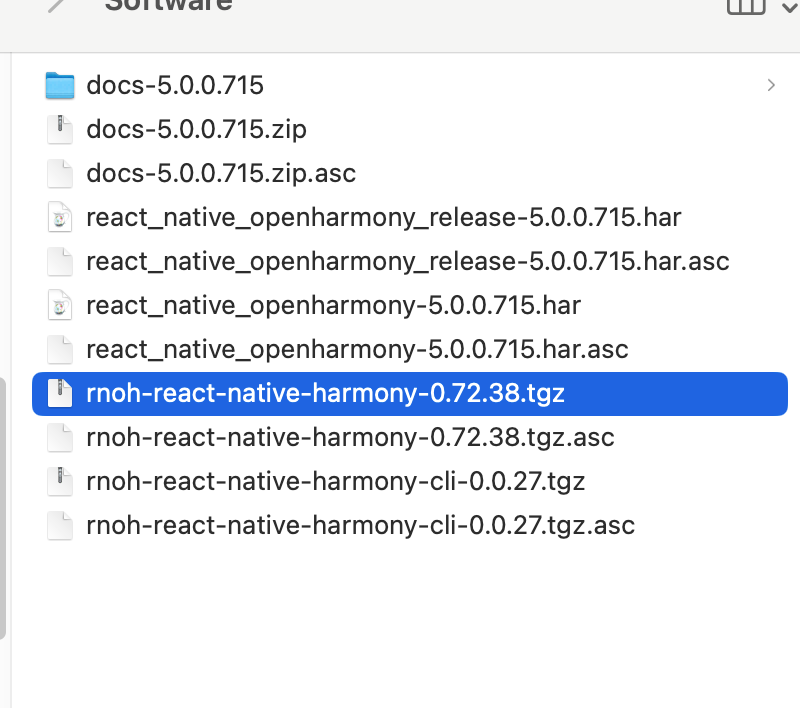Select react_native_openharmony_release-5.0.0.715.har.asc file name
The width and height of the screenshot is (800, 708).
coord(408,262)
